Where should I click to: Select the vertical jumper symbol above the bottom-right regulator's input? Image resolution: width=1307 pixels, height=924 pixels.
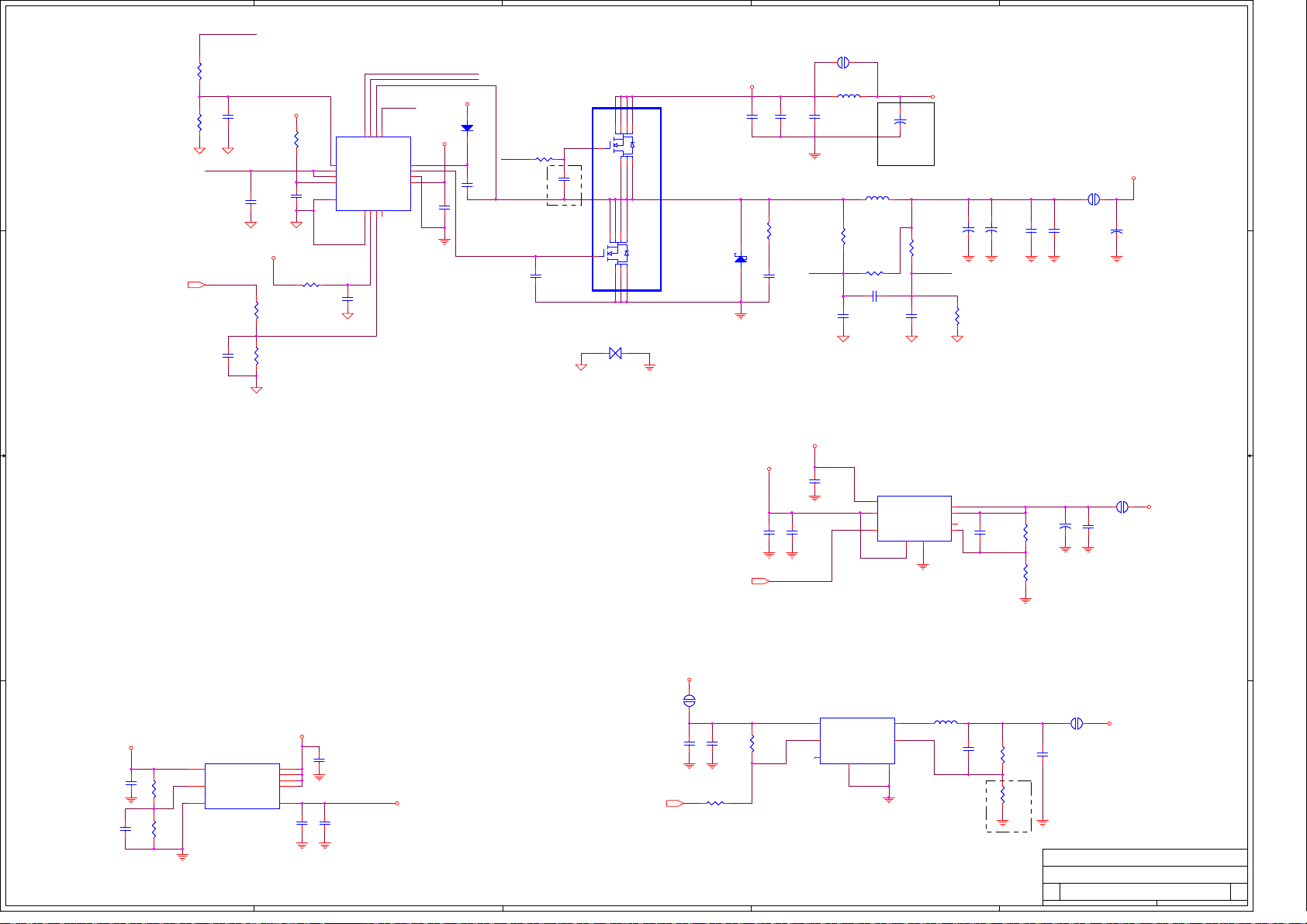click(x=689, y=701)
